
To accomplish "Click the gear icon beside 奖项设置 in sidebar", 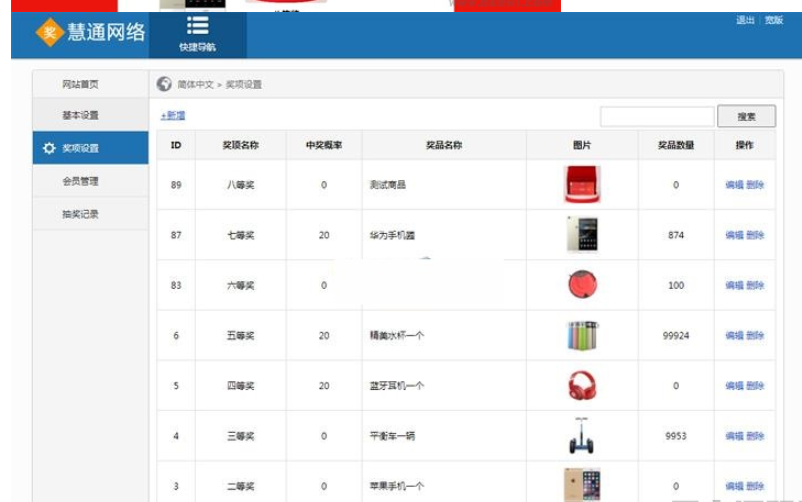I will (x=49, y=148).
